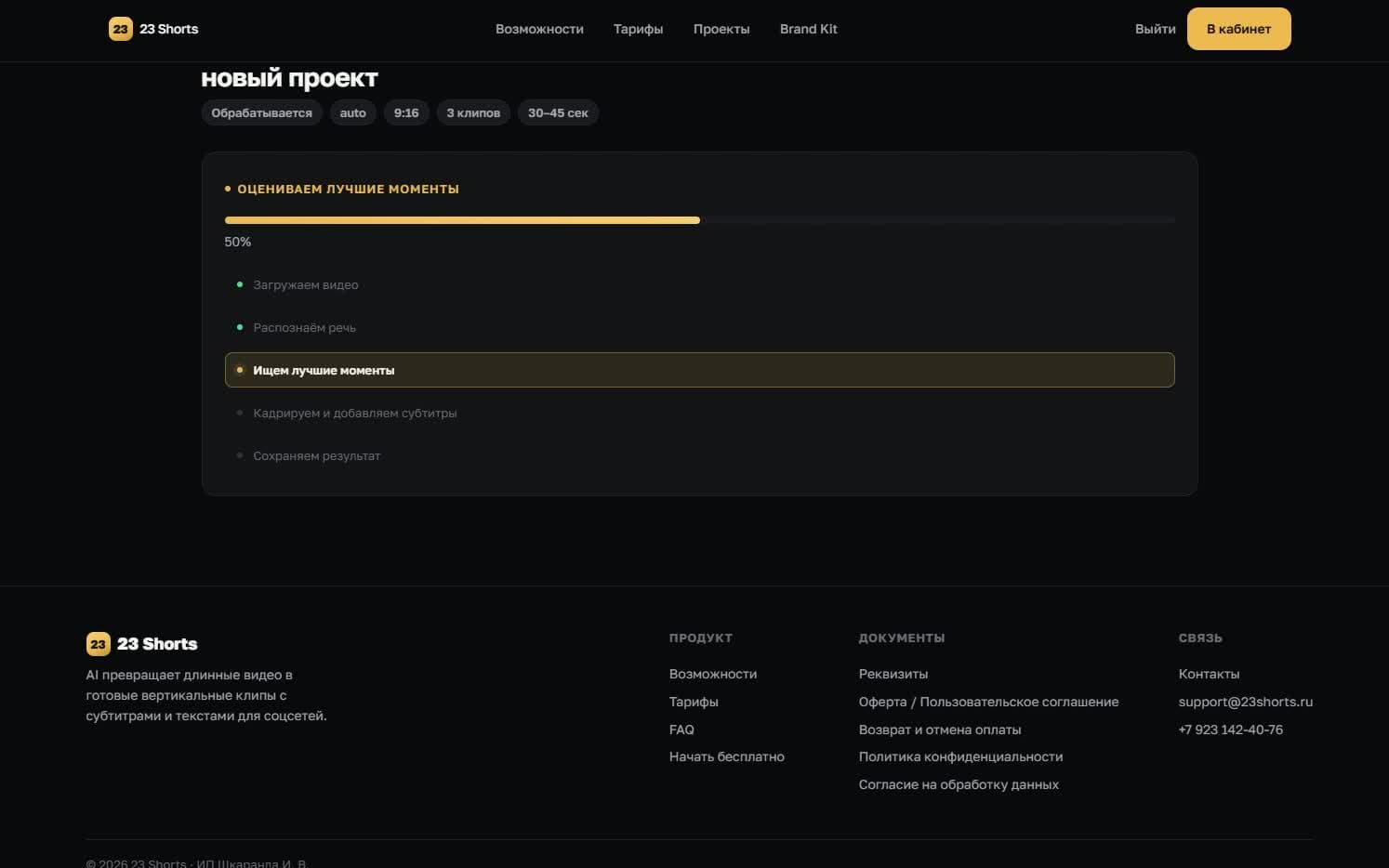This screenshot has height=868, width=1389.
Task: Open the Реквизиты document link
Action: pos(893,674)
